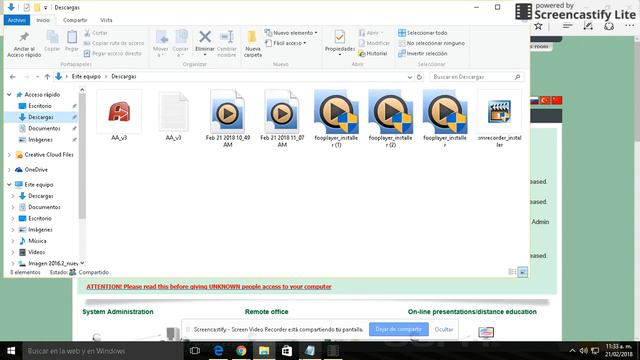Create a Nueva carpeta
Image resolution: width=640 pixels, height=360 pixels.
(x=253, y=44)
